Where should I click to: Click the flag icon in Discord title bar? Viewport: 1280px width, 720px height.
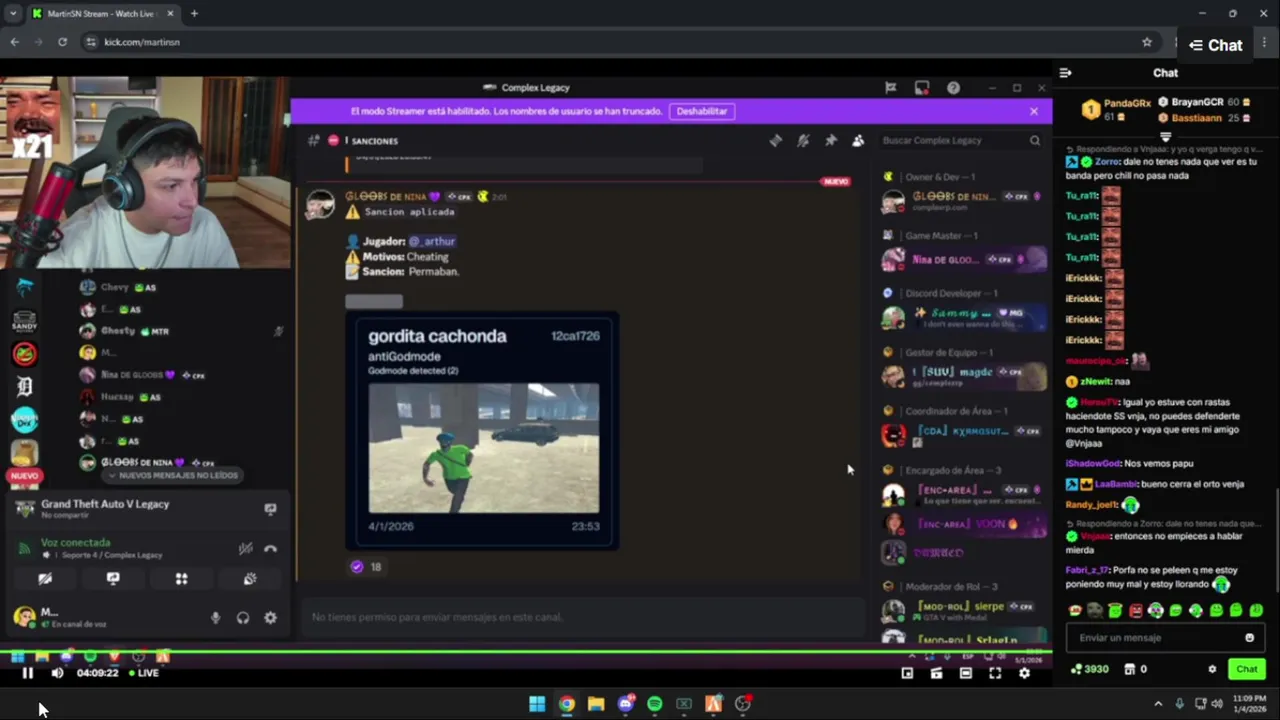(890, 88)
